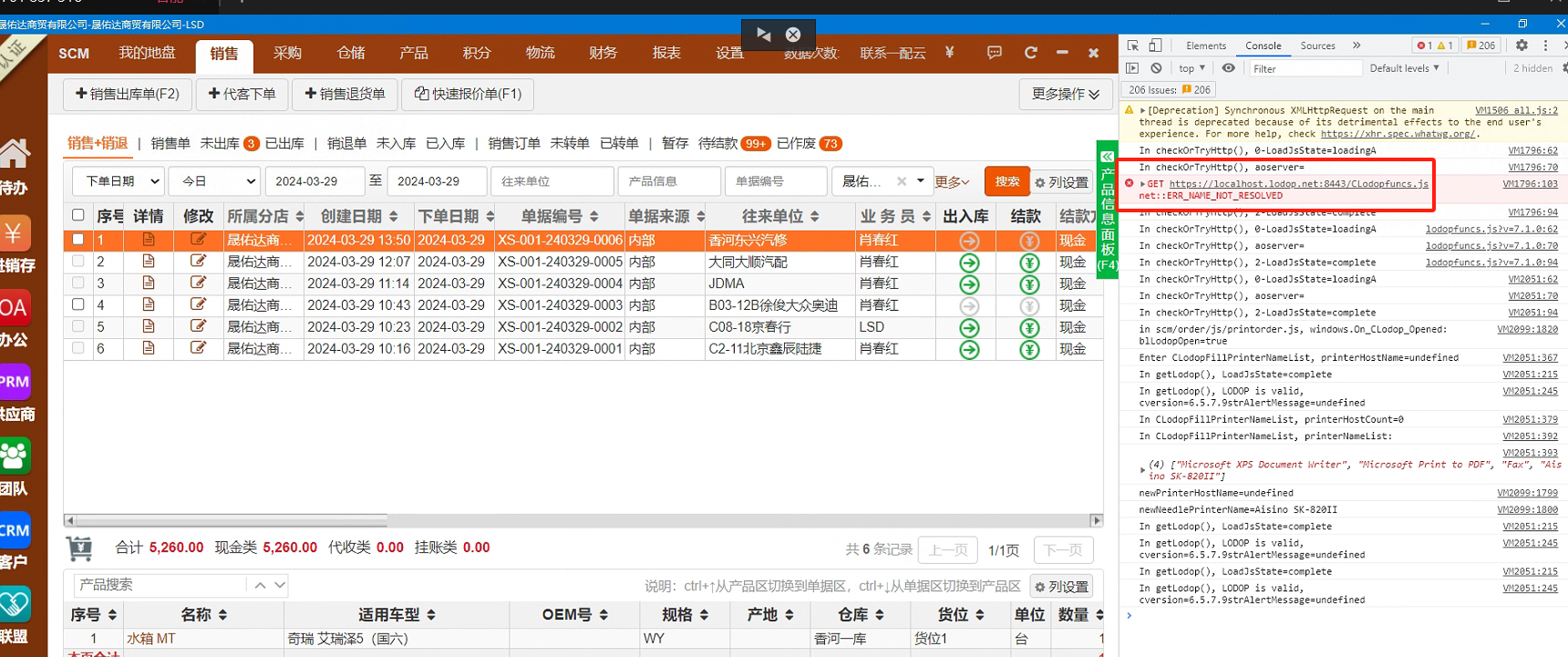Click the yen currency icon in top navigation
Screen dimensions: 1568x657
[x=949, y=53]
